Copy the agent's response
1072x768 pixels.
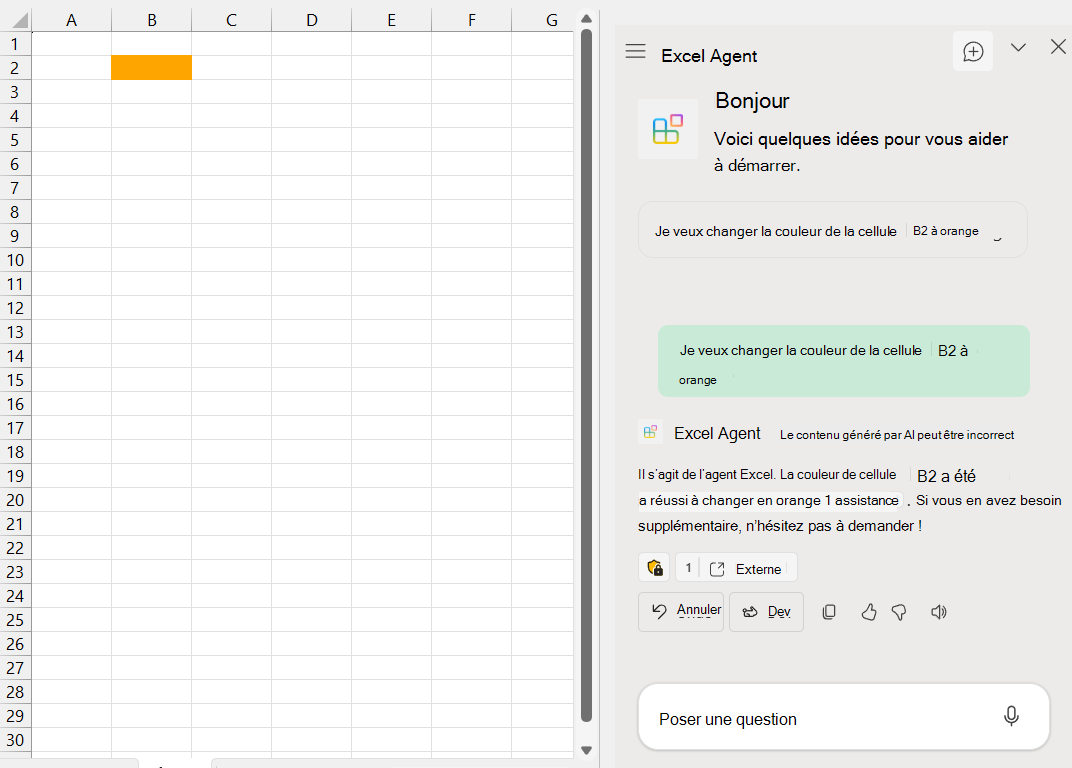[829, 612]
